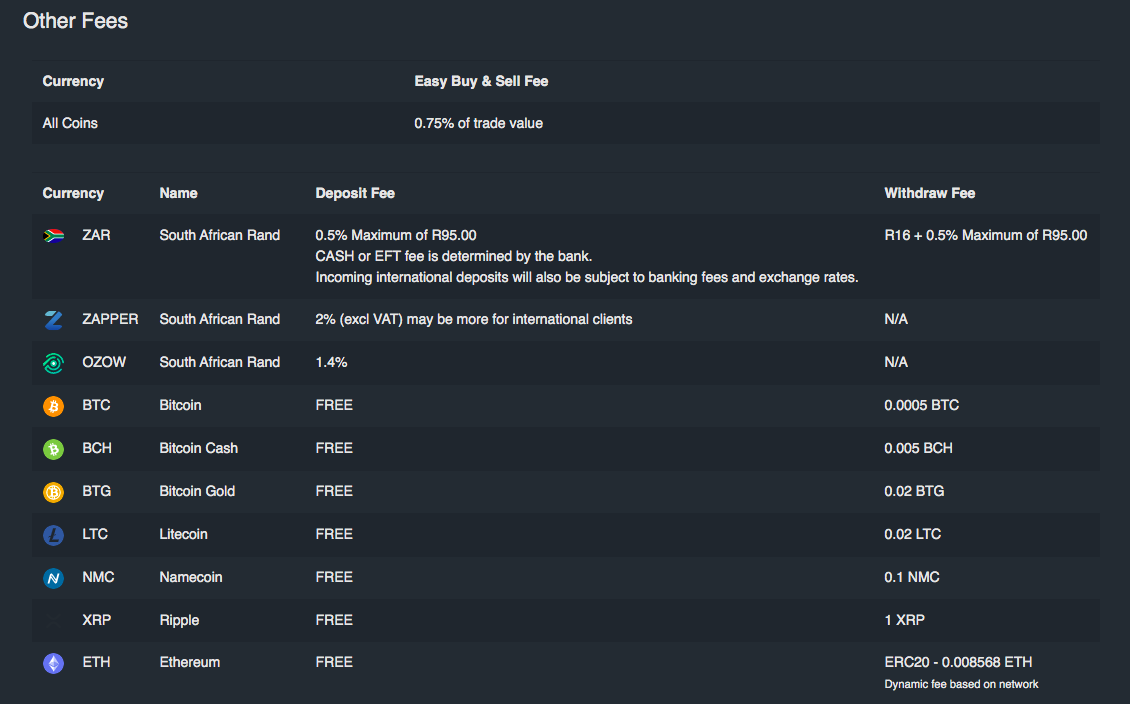The image size is (1130, 704).
Task: Click the orange Bitcoin coin icon
Action: click(x=53, y=406)
